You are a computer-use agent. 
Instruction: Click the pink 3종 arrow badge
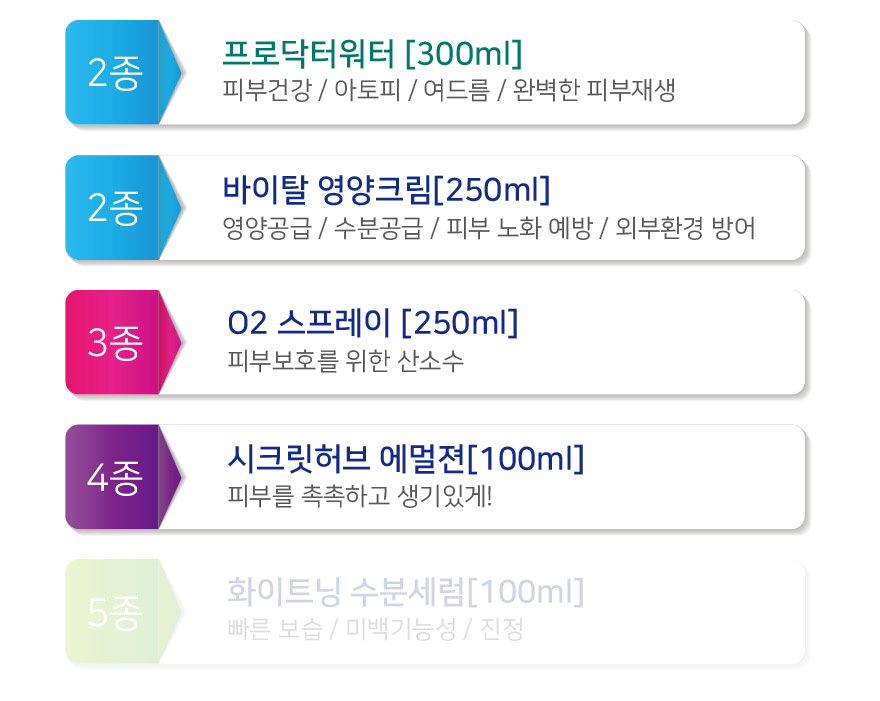[x=122, y=342]
